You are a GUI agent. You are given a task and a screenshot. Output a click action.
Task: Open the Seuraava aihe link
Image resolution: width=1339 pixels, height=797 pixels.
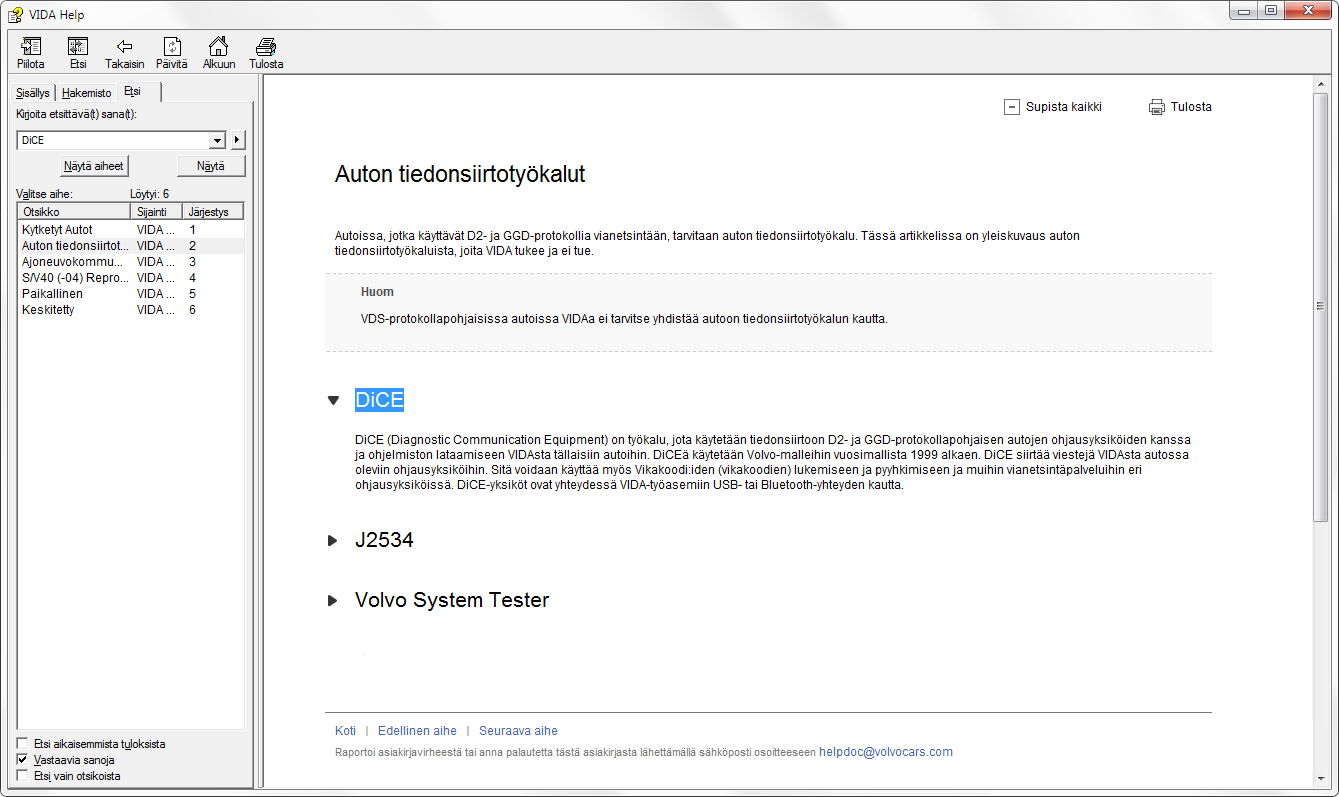(x=518, y=731)
